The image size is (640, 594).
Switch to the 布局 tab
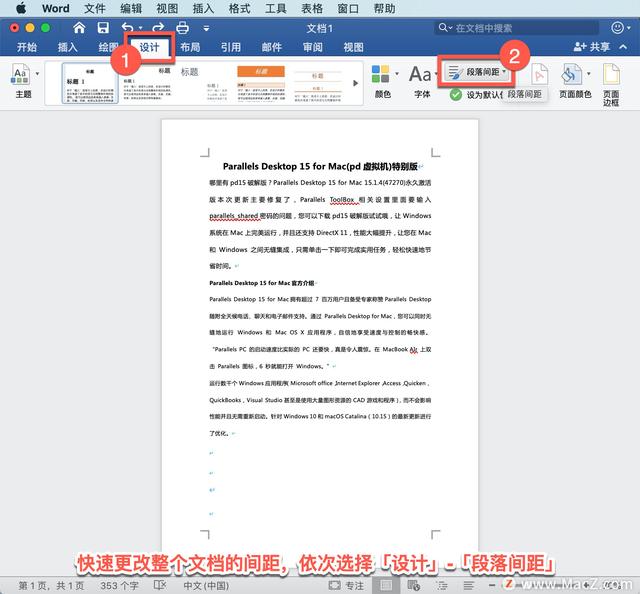[190, 47]
